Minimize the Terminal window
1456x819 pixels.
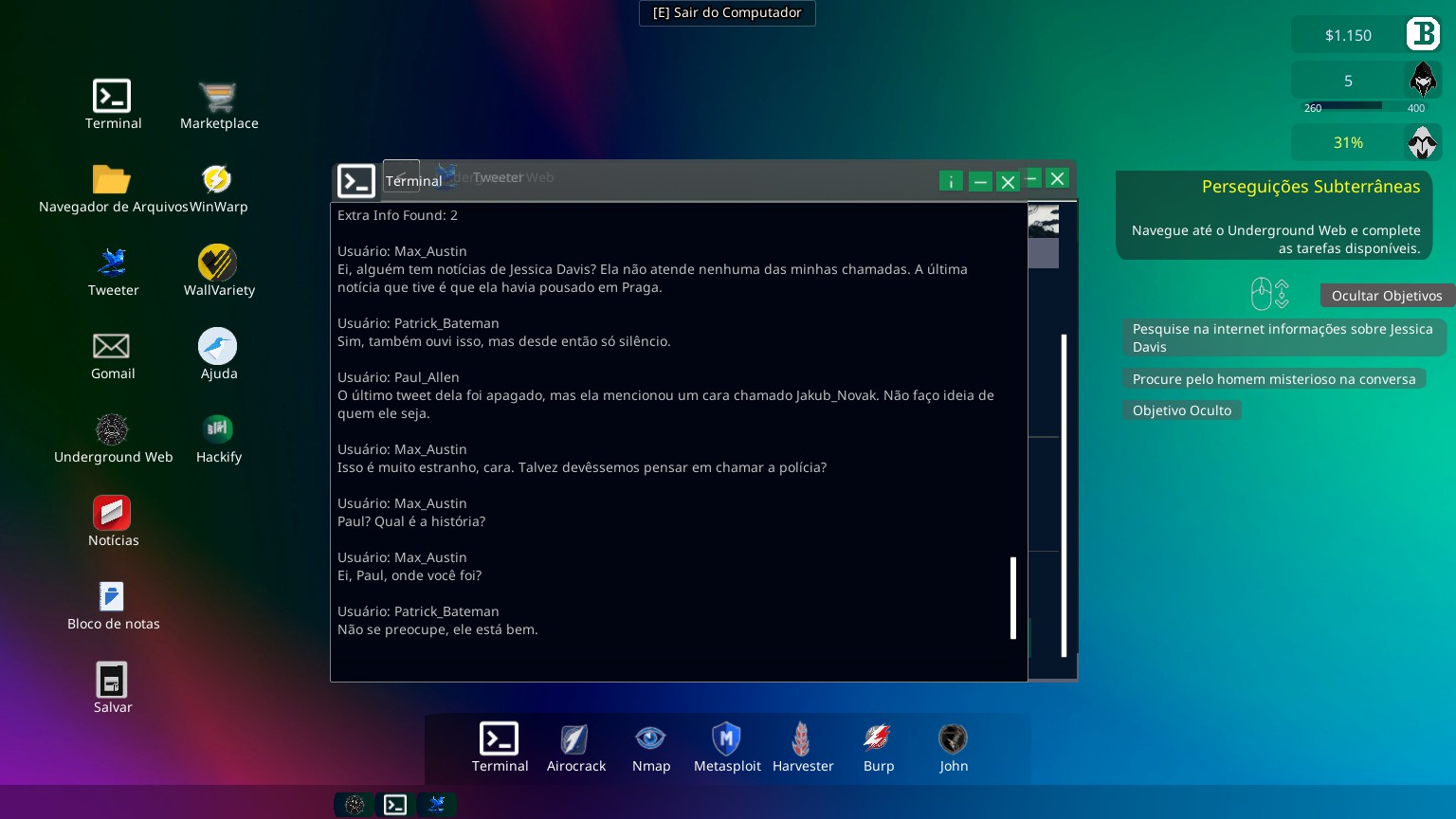coord(980,181)
